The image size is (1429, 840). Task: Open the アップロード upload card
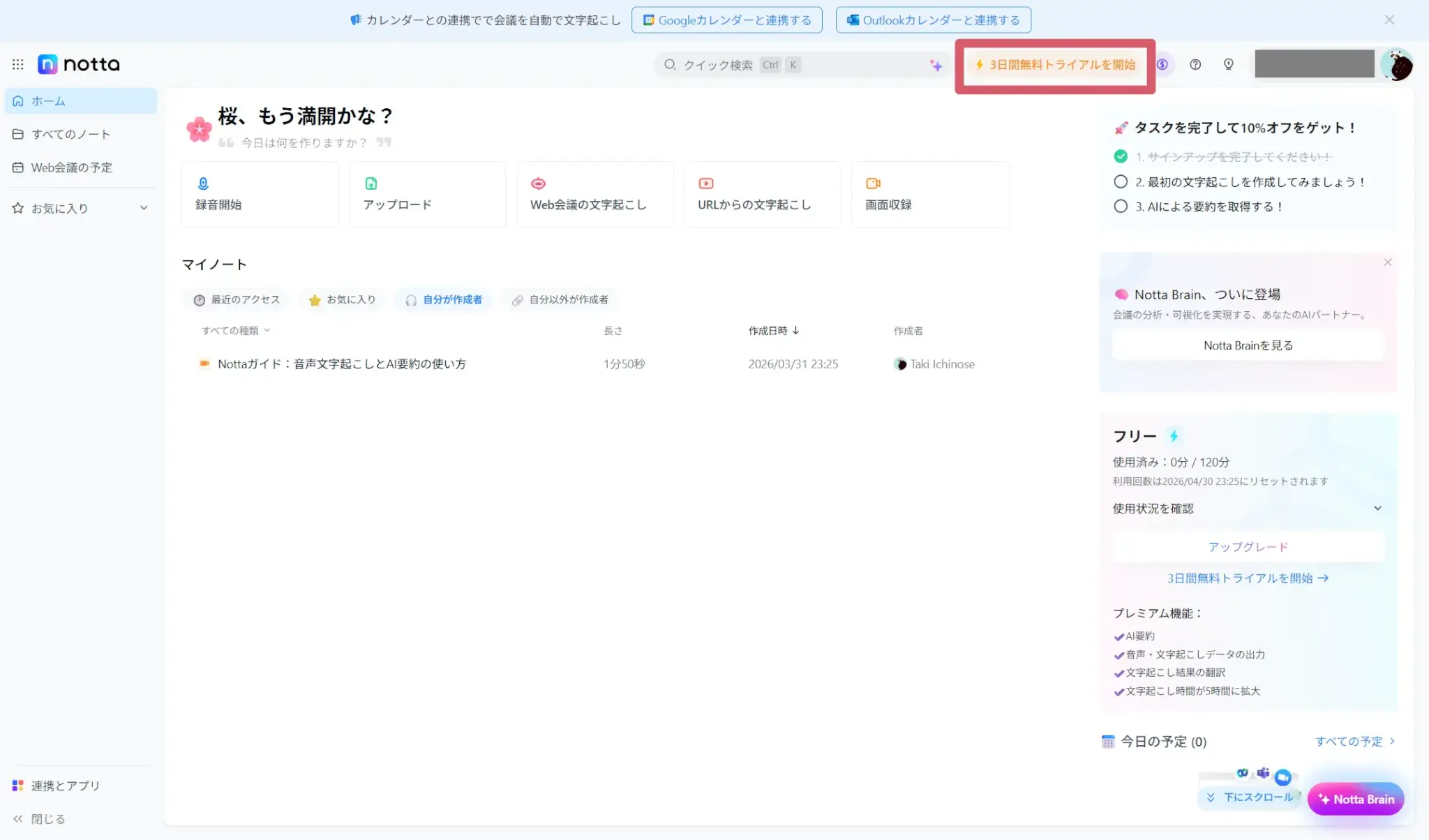pyautogui.click(x=427, y=194)
